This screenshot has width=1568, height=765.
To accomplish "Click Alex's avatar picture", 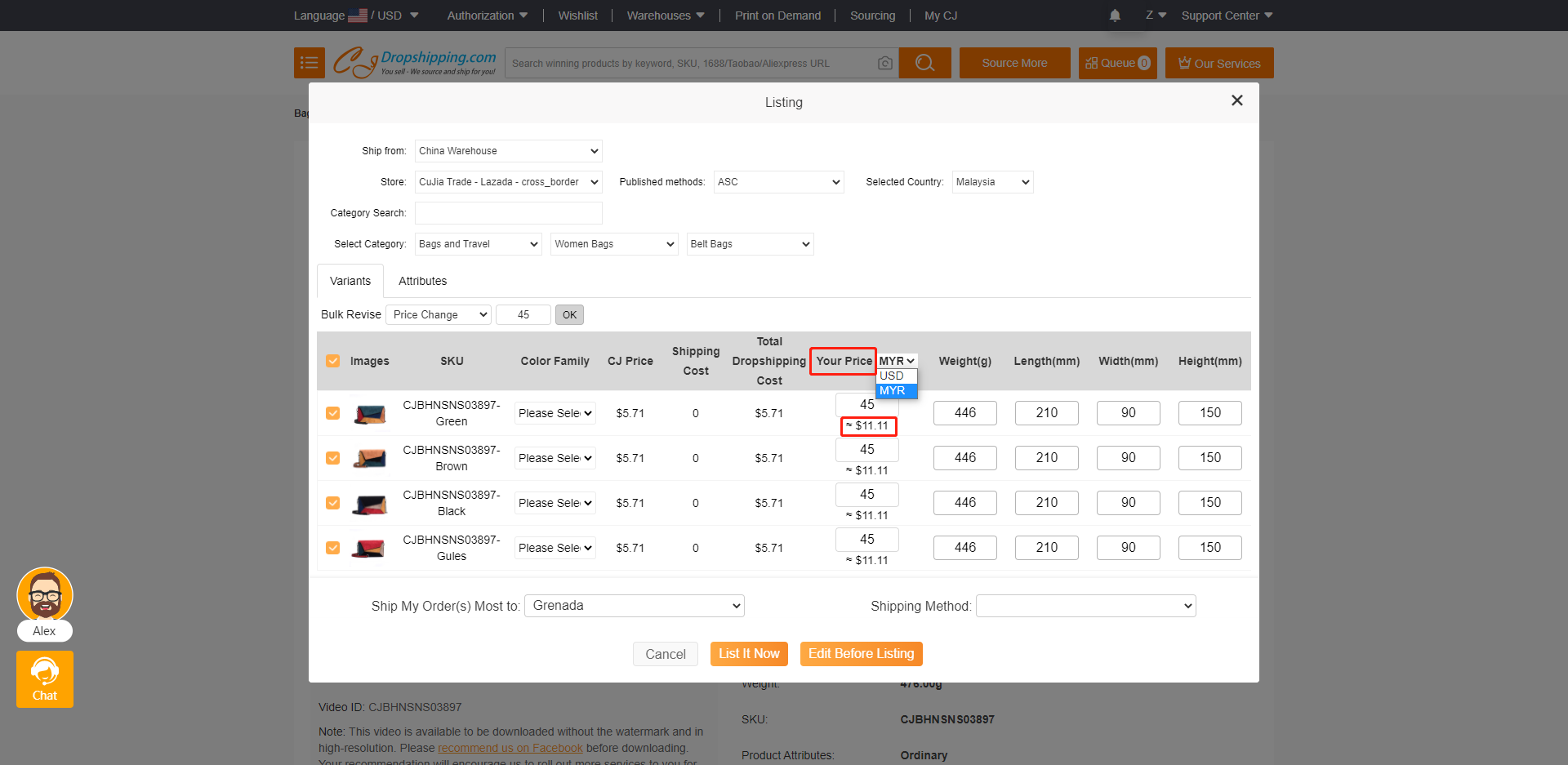I will [45, 595].
